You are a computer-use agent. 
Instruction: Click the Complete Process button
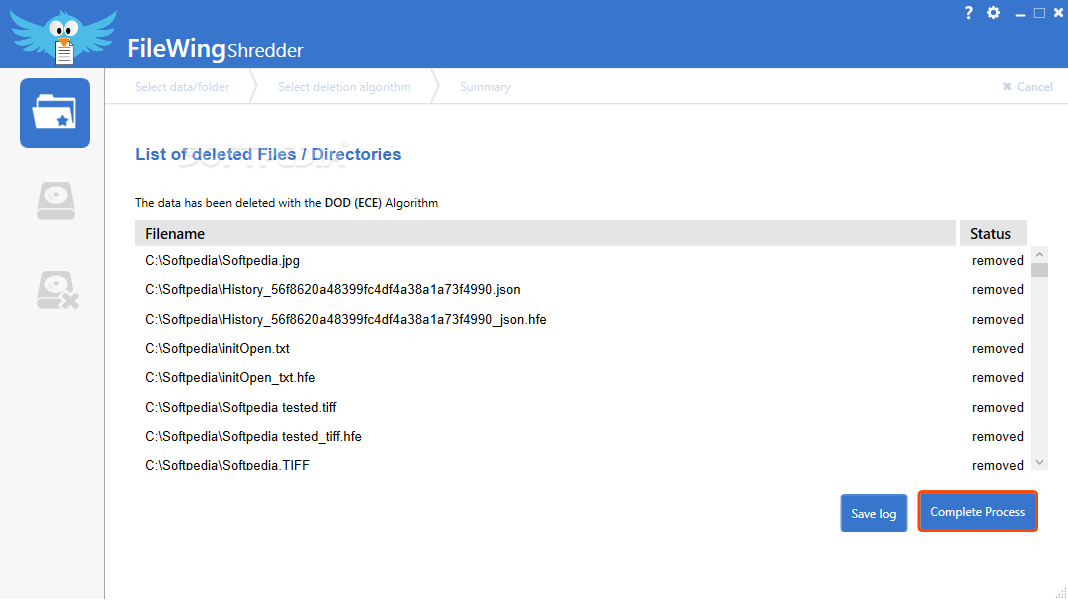977,511
